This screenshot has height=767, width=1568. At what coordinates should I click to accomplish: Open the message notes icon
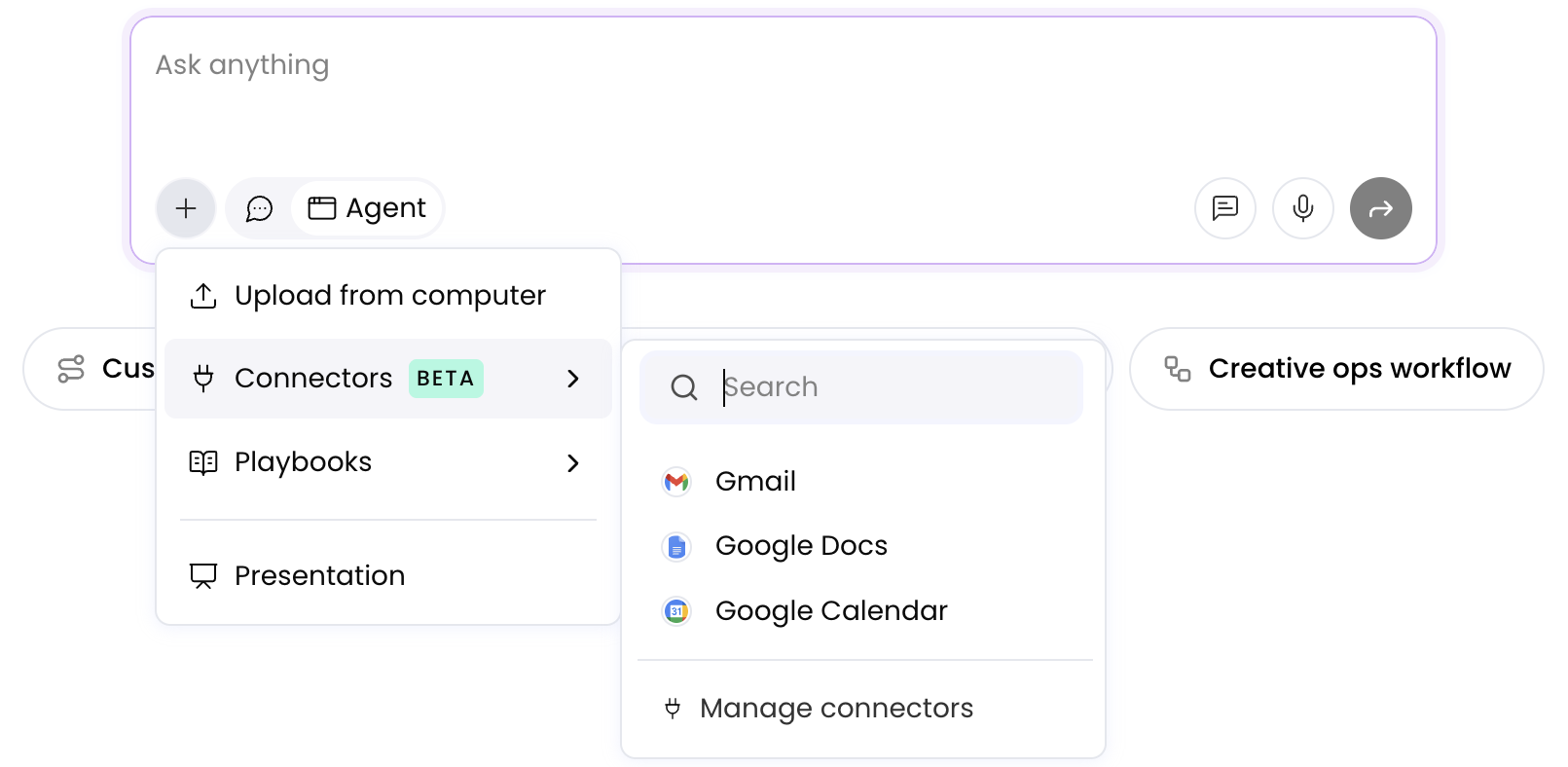1224,208
